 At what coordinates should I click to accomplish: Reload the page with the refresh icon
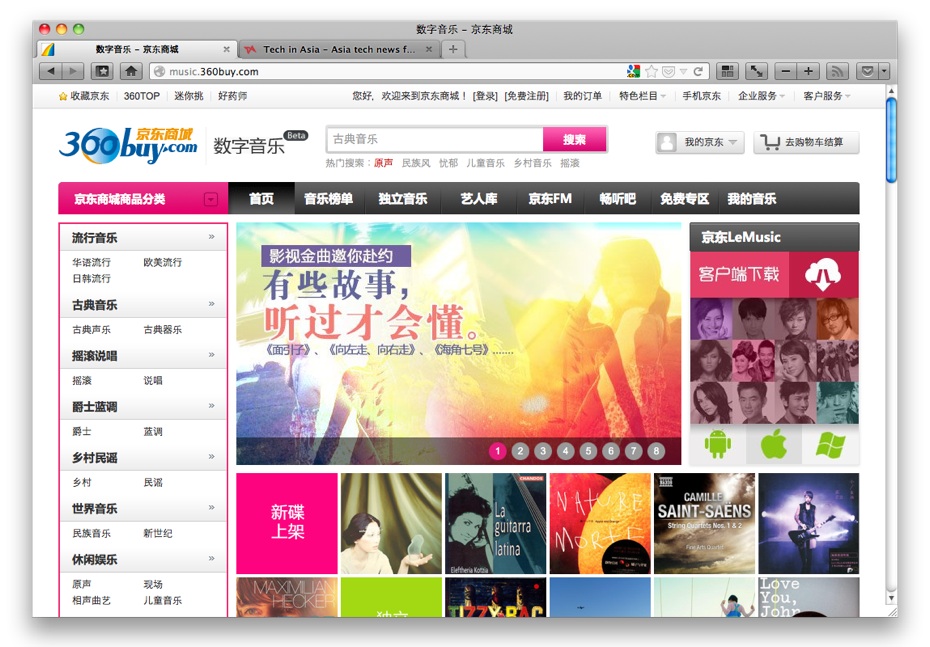click(x=698, y=72)
